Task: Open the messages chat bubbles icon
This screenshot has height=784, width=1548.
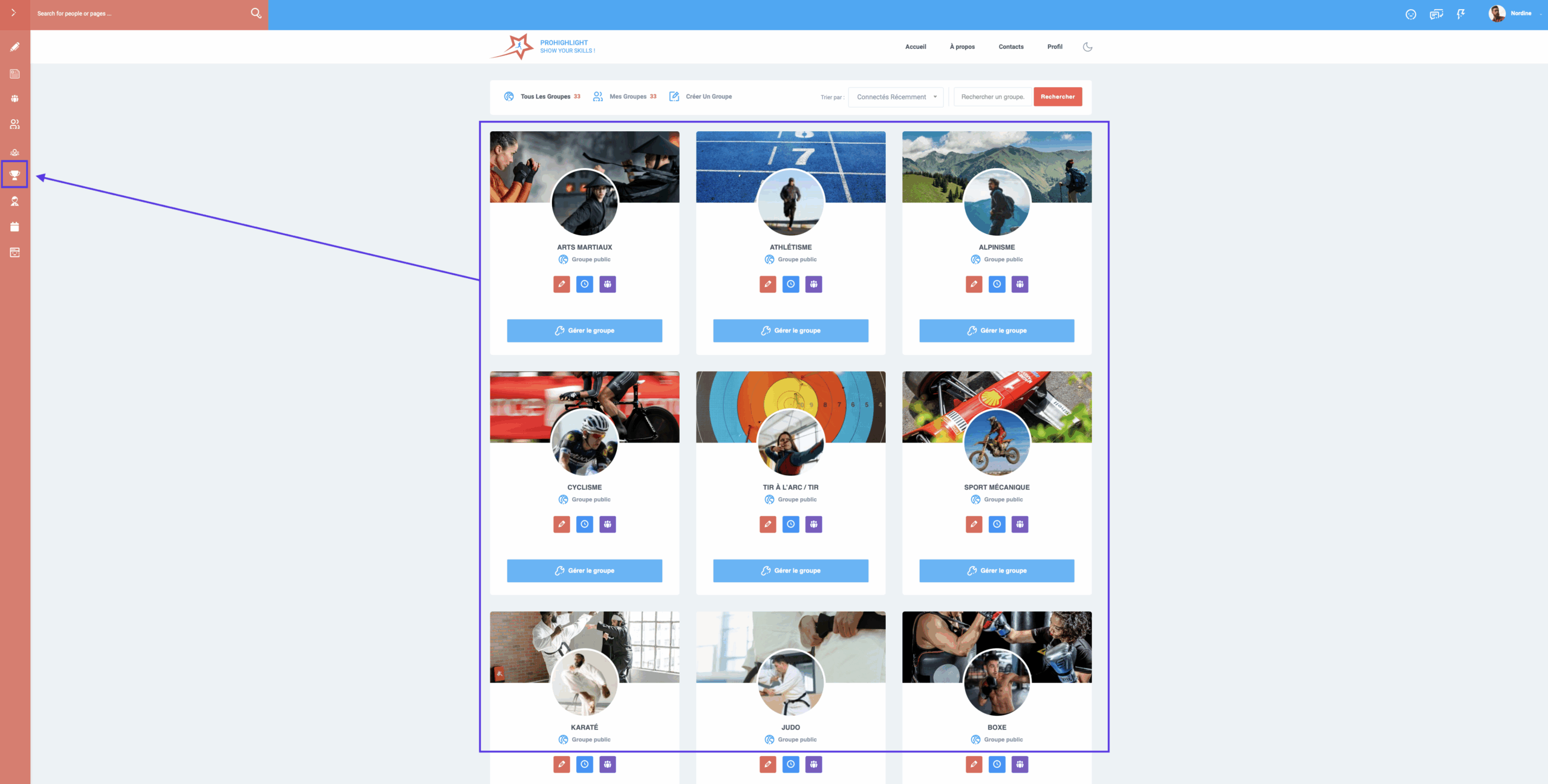Action: point(1436,14)
